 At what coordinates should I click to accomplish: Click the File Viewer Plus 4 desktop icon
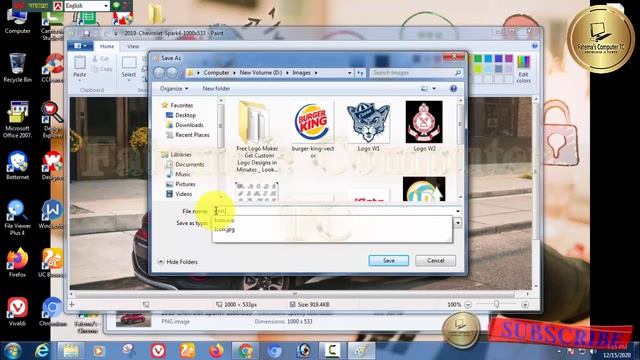coord(17,217)
